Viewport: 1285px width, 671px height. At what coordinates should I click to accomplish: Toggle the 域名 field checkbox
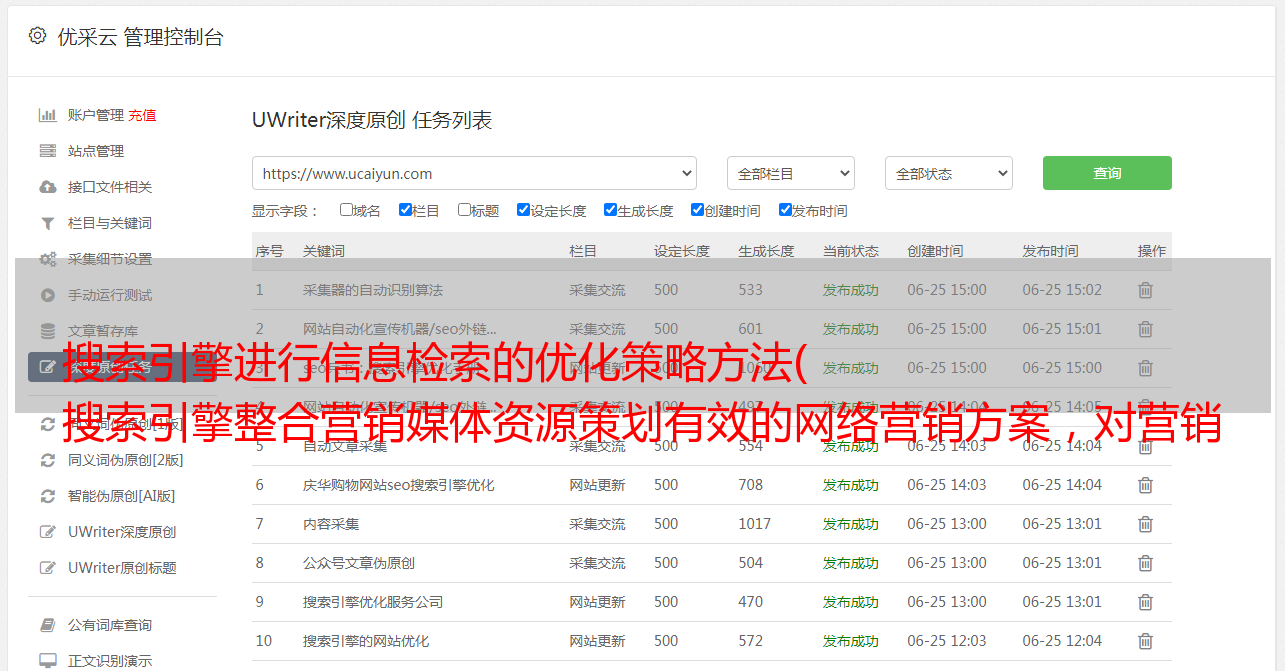pyautogui.click(x=346, y=210)
